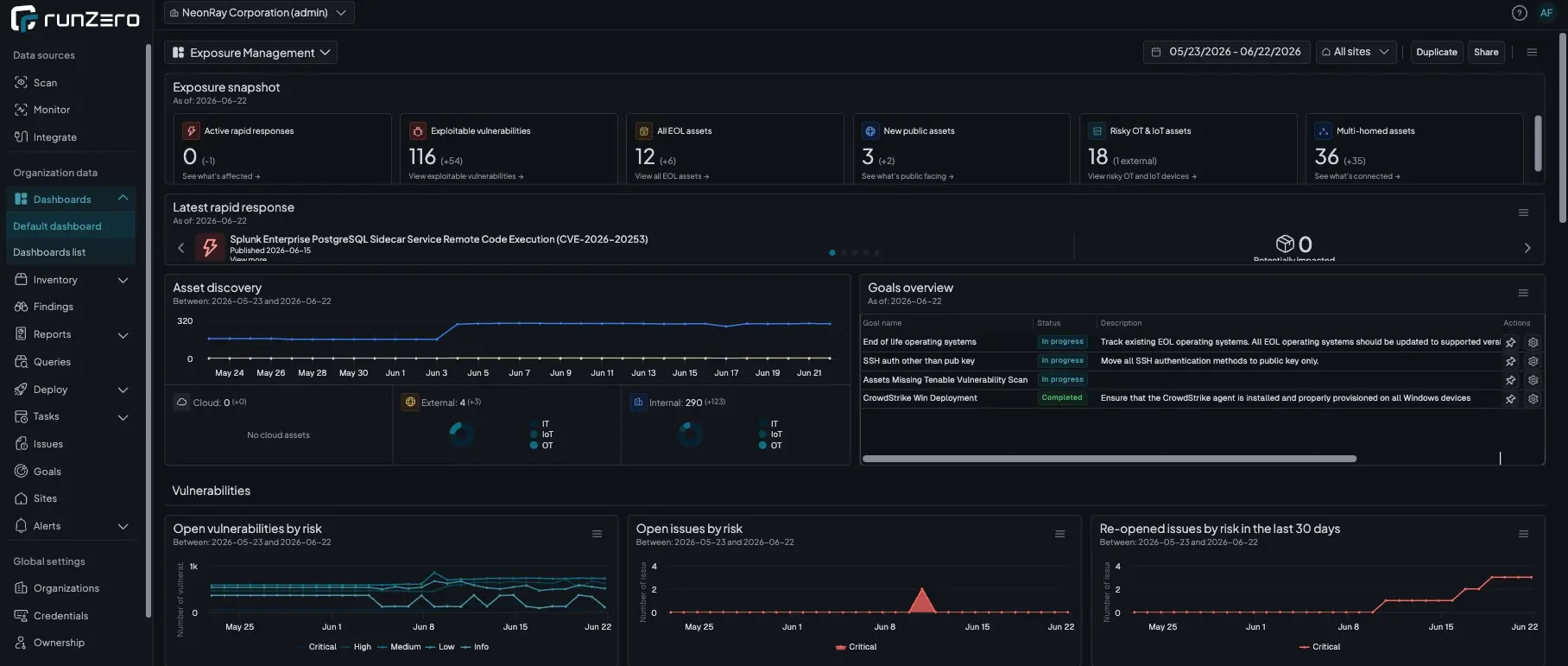Expand the Deploy sidebar section

[123, 390]
